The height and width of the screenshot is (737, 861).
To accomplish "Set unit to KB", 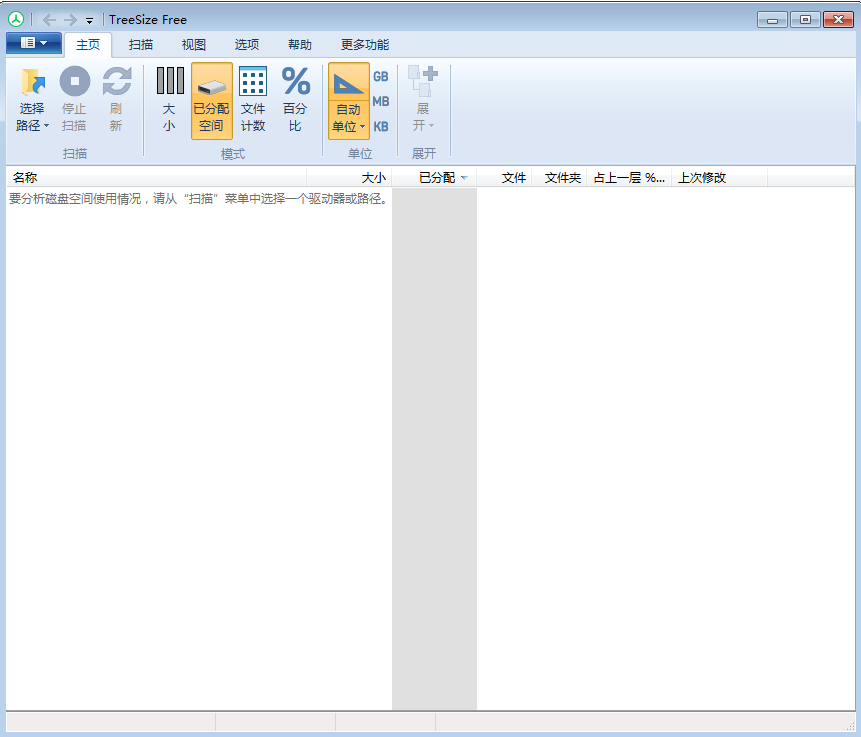I will pos(381,127).
